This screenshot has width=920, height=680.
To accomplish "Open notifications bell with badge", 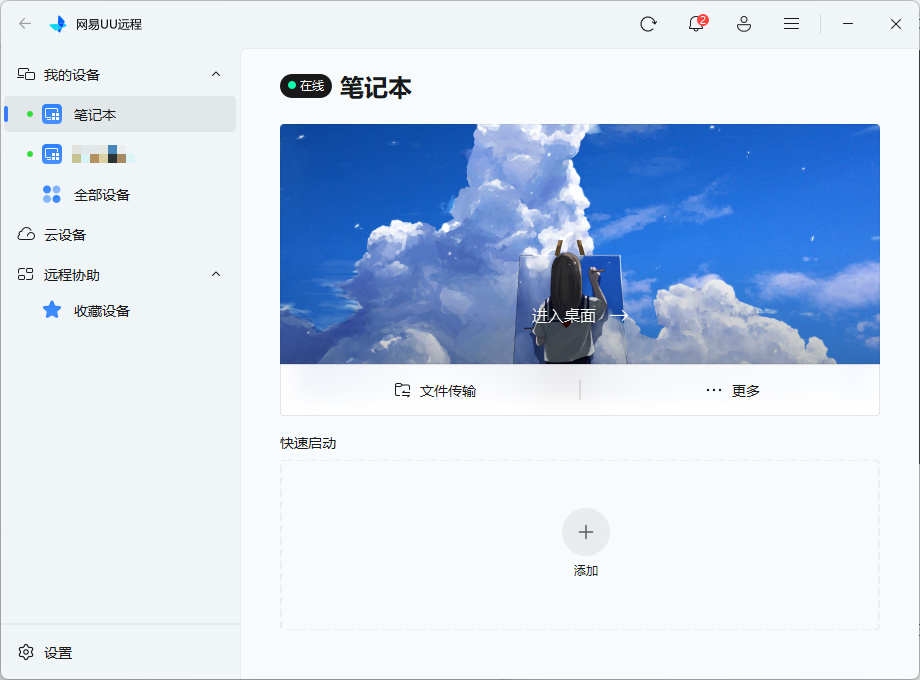I will click(697, 23).
